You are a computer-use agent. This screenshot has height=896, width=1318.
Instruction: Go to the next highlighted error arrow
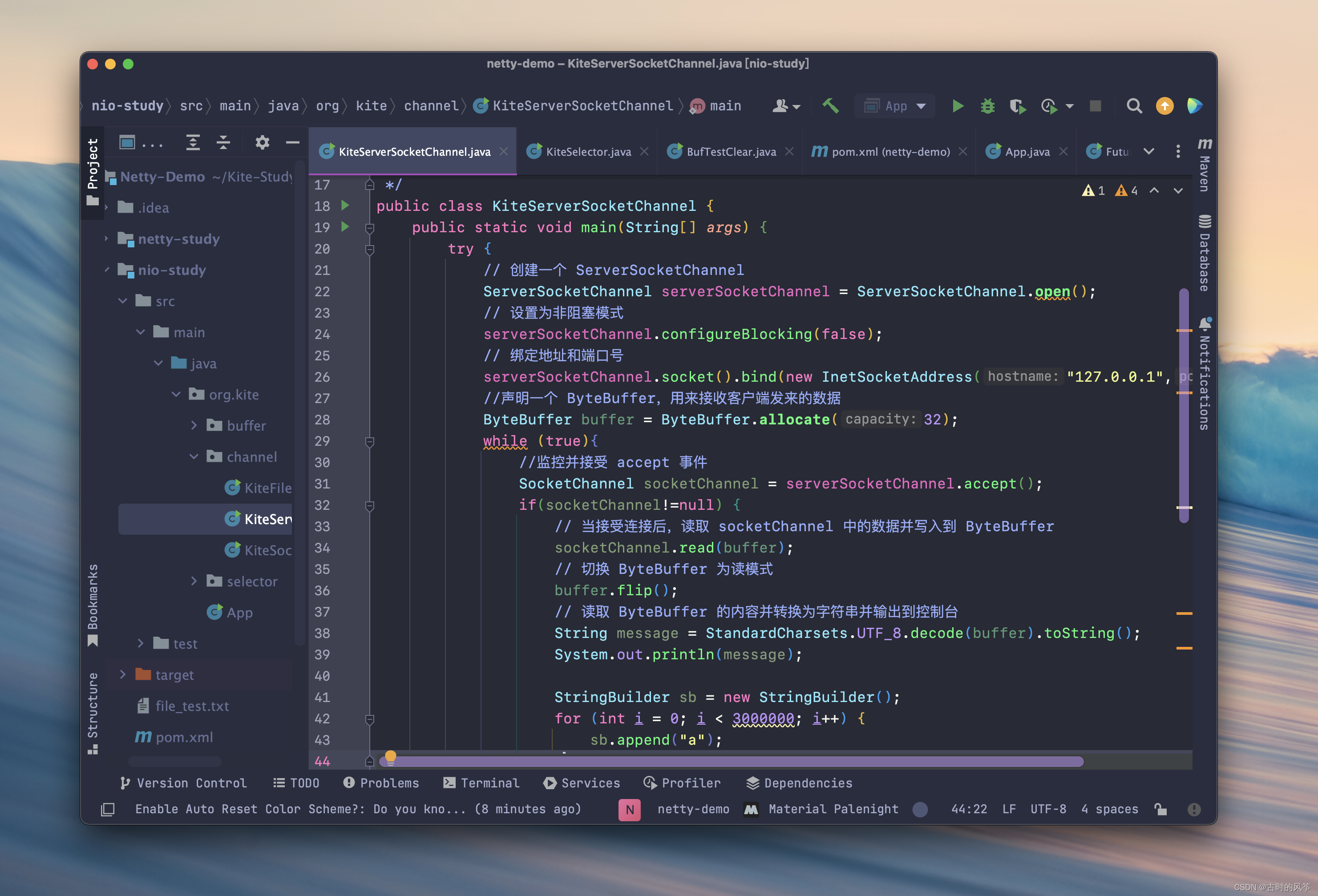(1178, 190)
